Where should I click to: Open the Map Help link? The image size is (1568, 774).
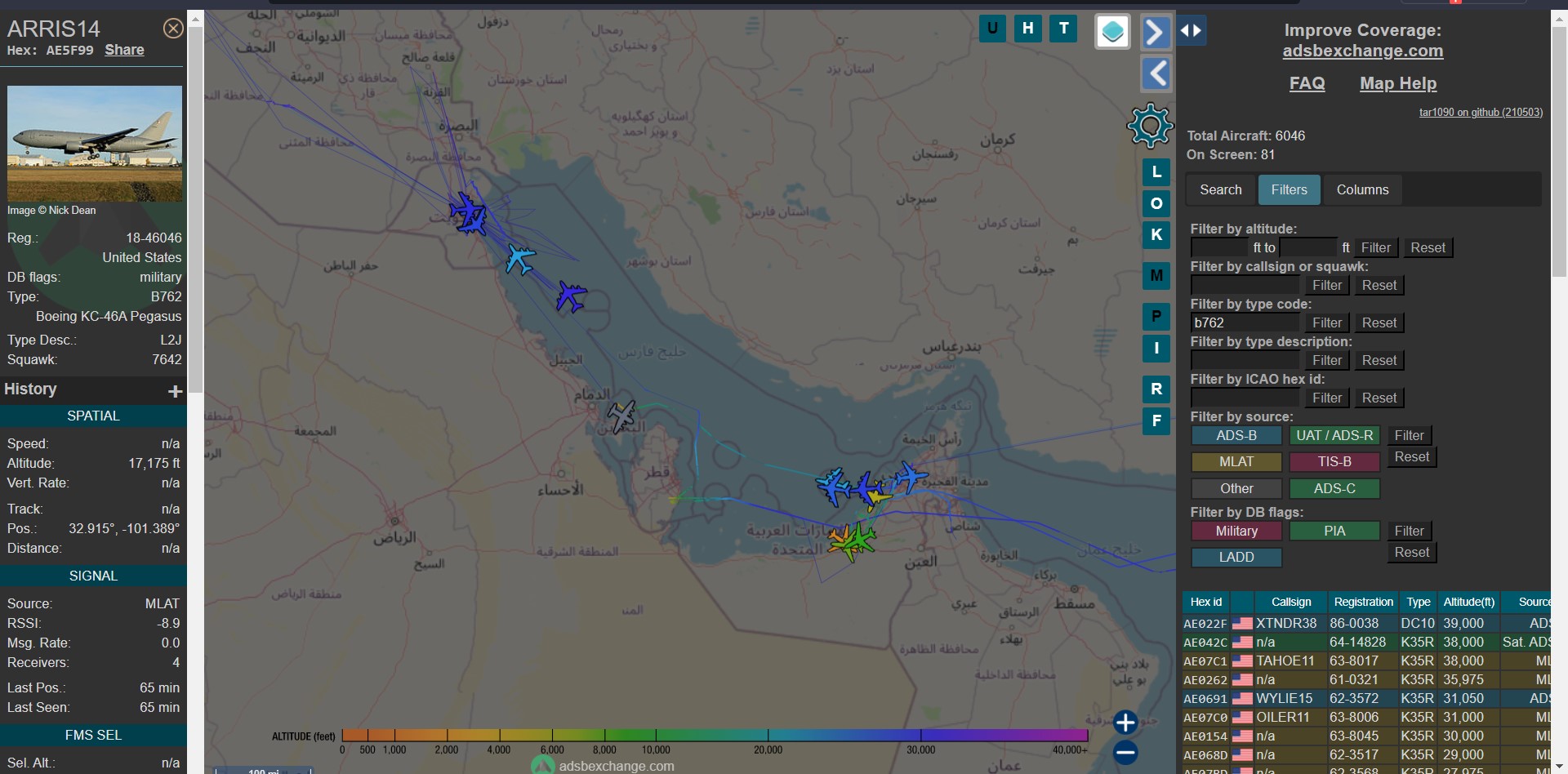coord(1397,83)
